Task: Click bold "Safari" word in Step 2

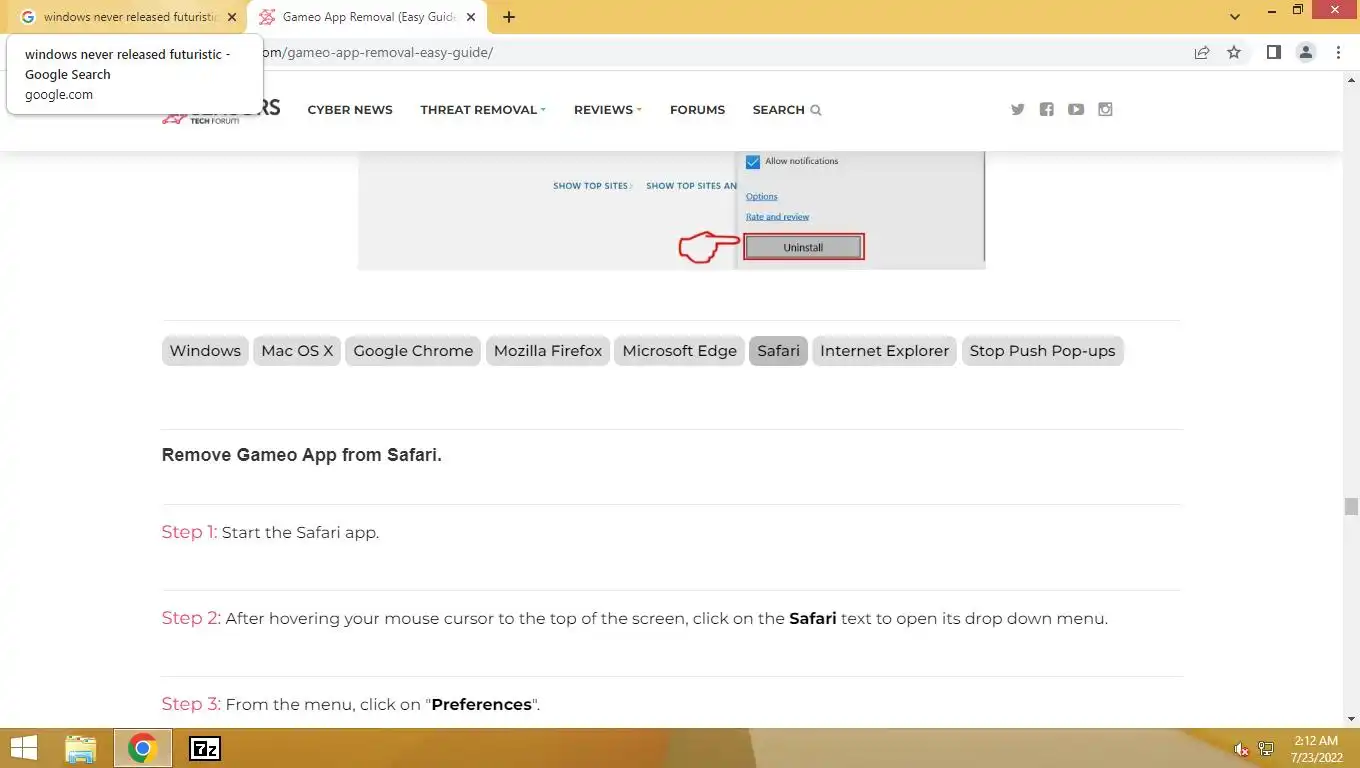Action: (813, 619)
